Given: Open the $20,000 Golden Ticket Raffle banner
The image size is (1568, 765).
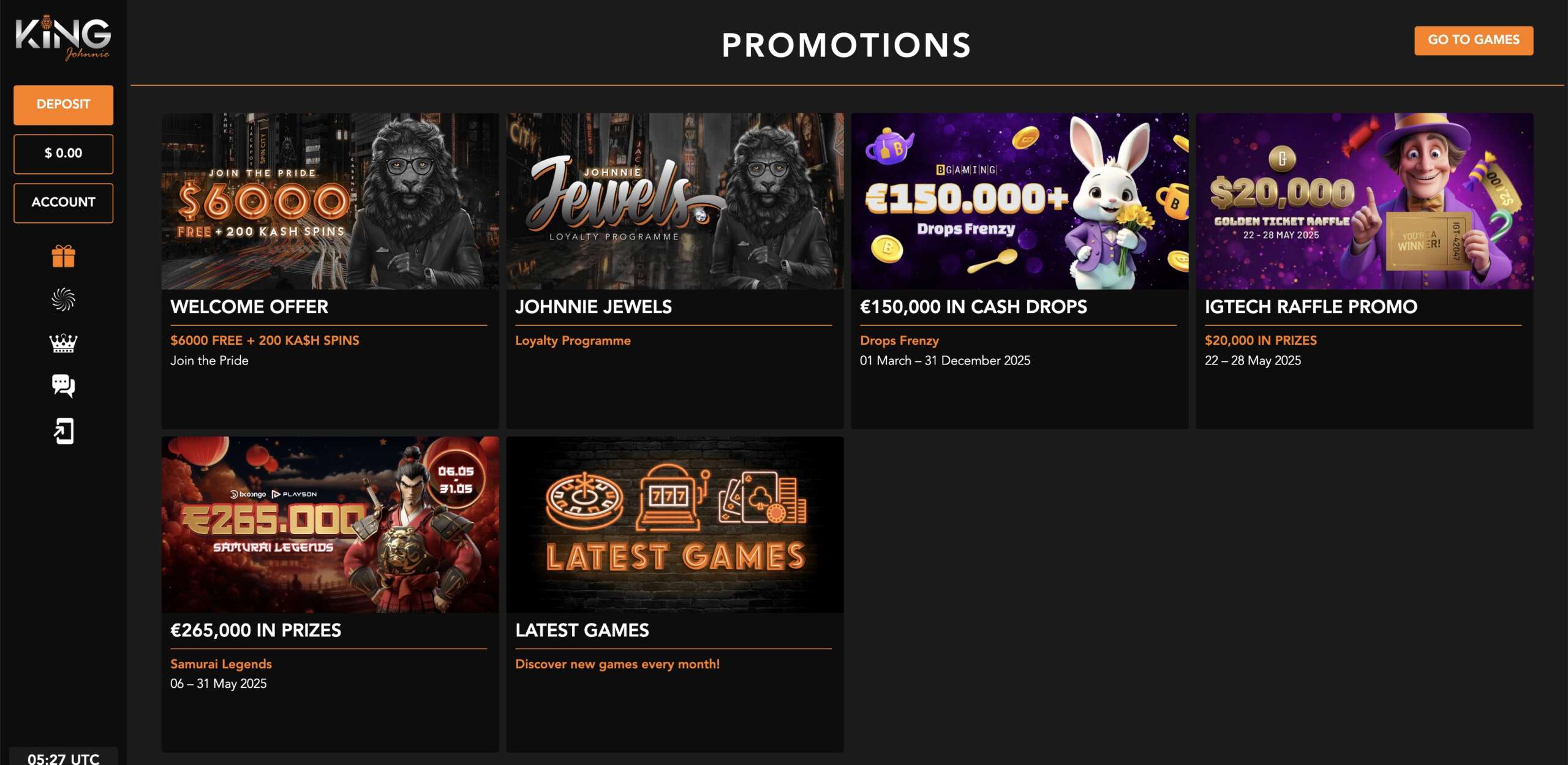Looking at the screenshot, I should pyautogui.click(x=1364, y=201).
